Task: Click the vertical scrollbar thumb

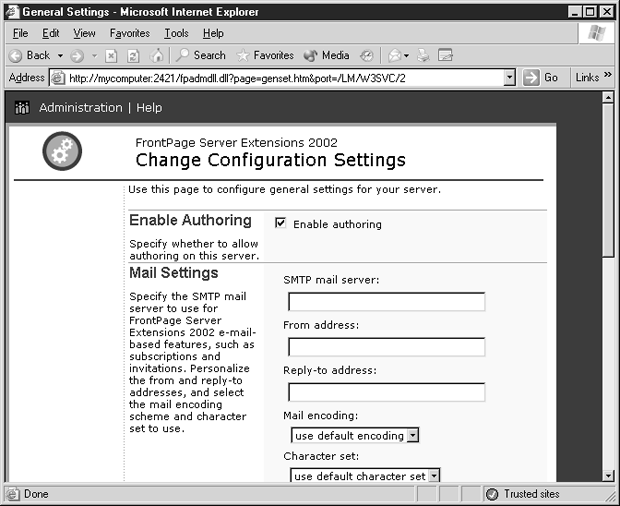Action: [x=608, y=180]
